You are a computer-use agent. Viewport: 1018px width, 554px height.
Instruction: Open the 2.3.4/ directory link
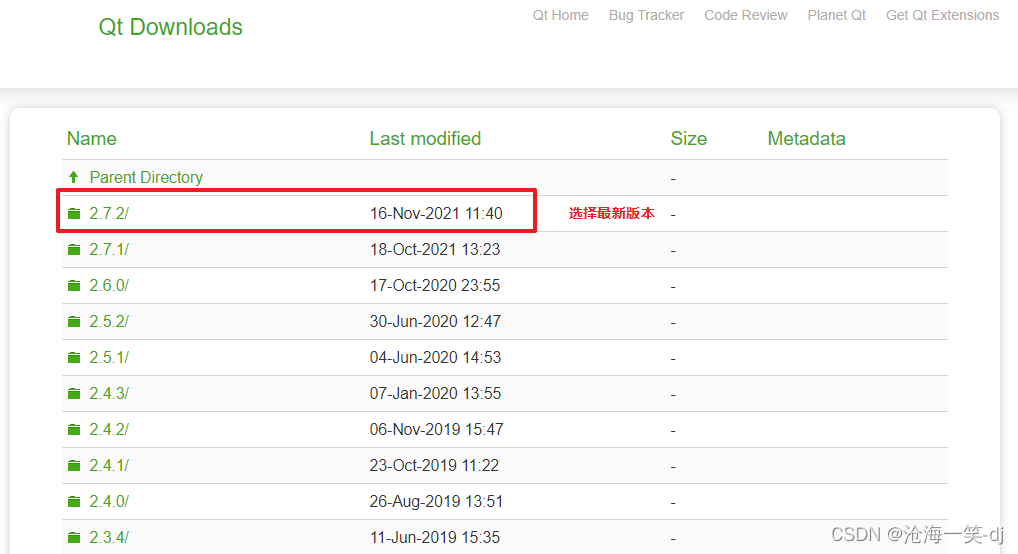click(109, 538)
